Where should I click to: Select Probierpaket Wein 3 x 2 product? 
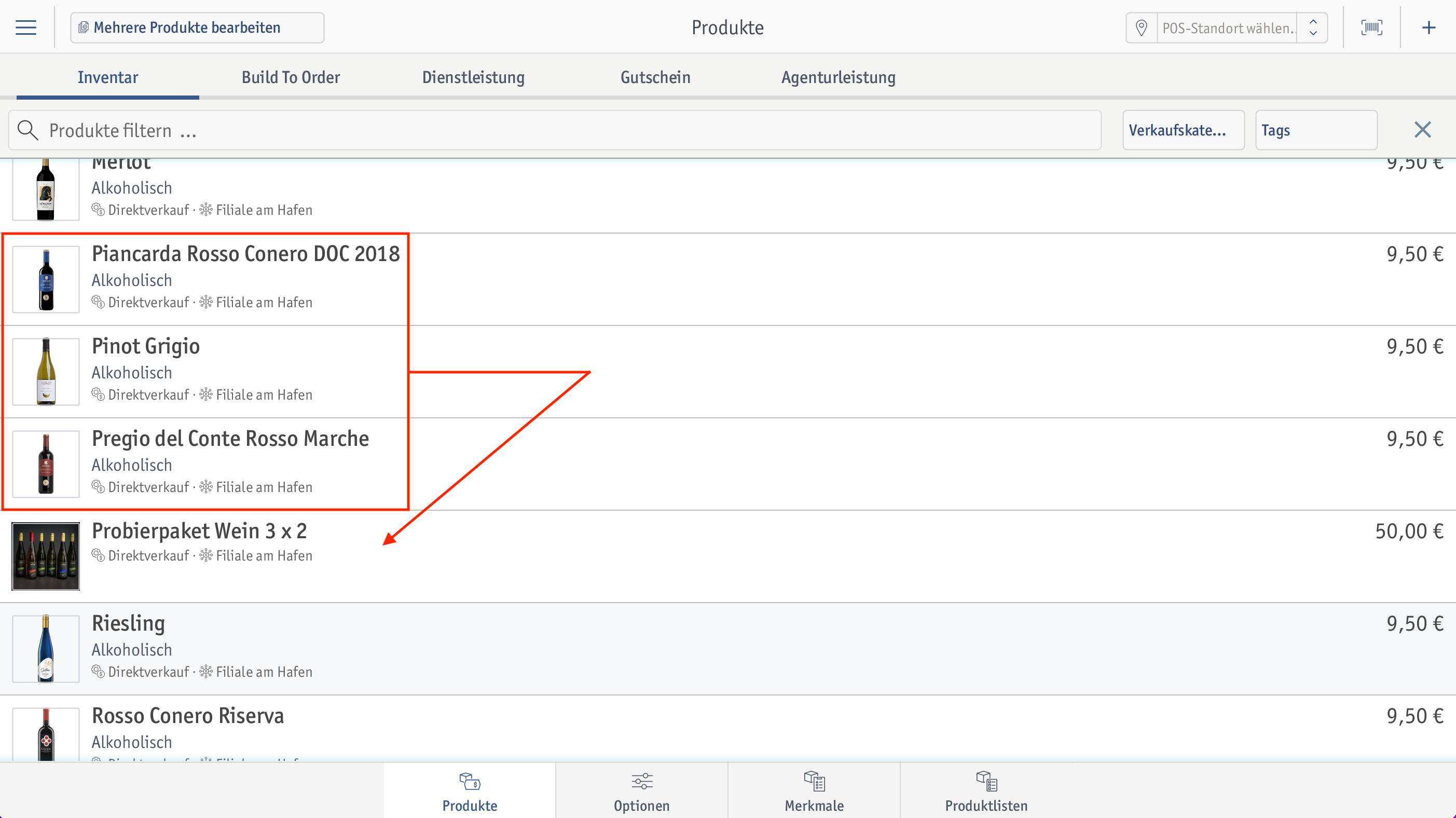[x=200, y=531]
